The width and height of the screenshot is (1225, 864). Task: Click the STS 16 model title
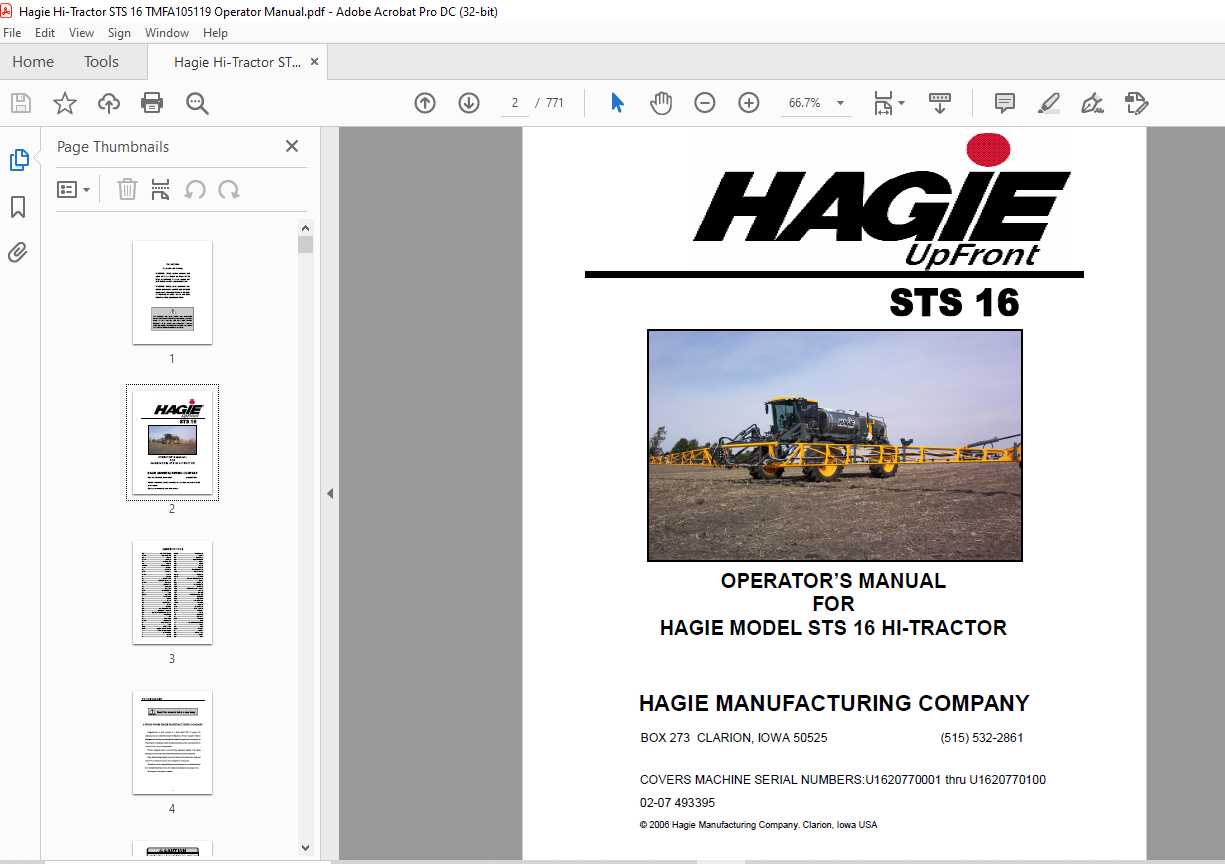tap(954, 303)
